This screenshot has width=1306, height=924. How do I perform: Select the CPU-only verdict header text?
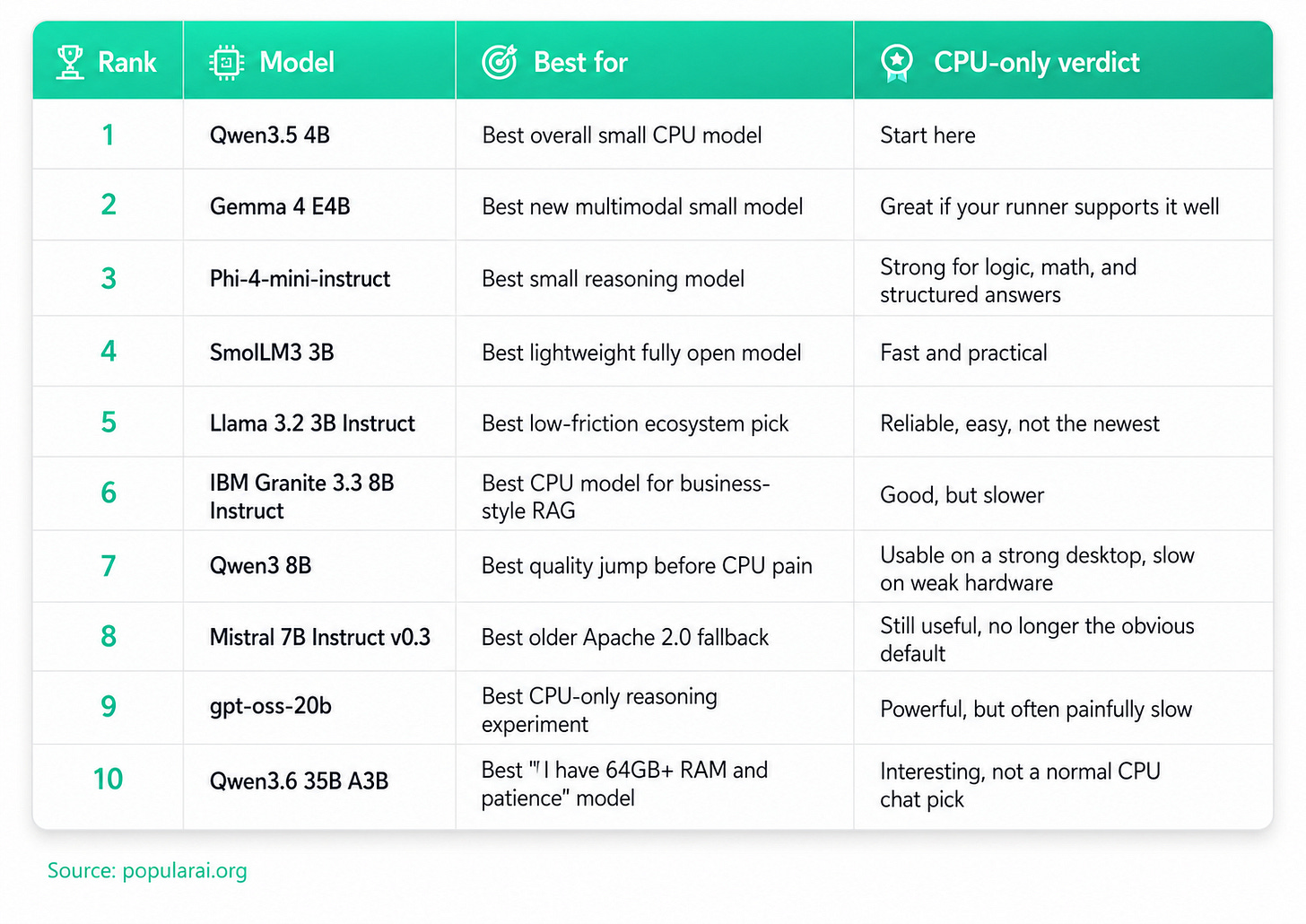(x=1036, y=62)
